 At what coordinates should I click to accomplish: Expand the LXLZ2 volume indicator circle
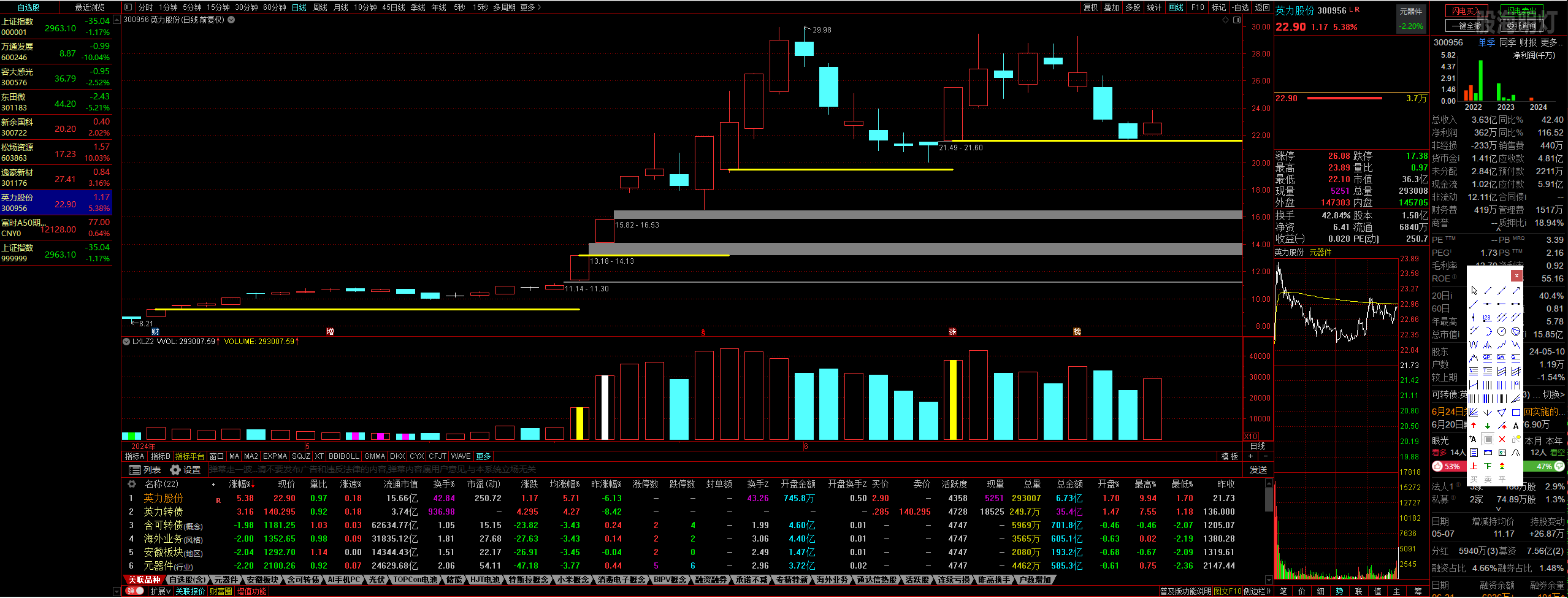point(126,342)
